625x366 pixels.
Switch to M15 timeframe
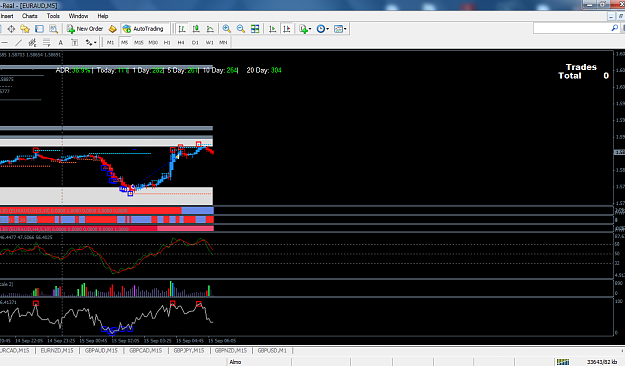139,42
